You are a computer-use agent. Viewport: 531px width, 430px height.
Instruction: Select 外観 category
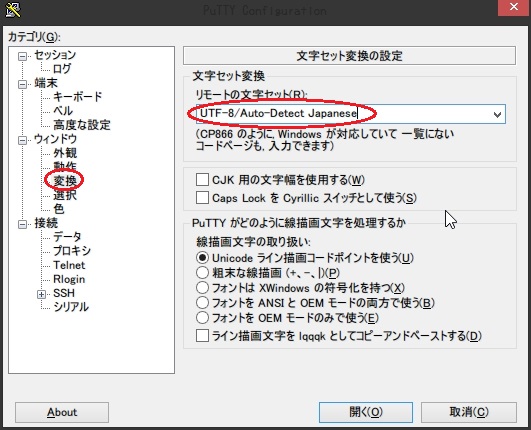point(65,153)
